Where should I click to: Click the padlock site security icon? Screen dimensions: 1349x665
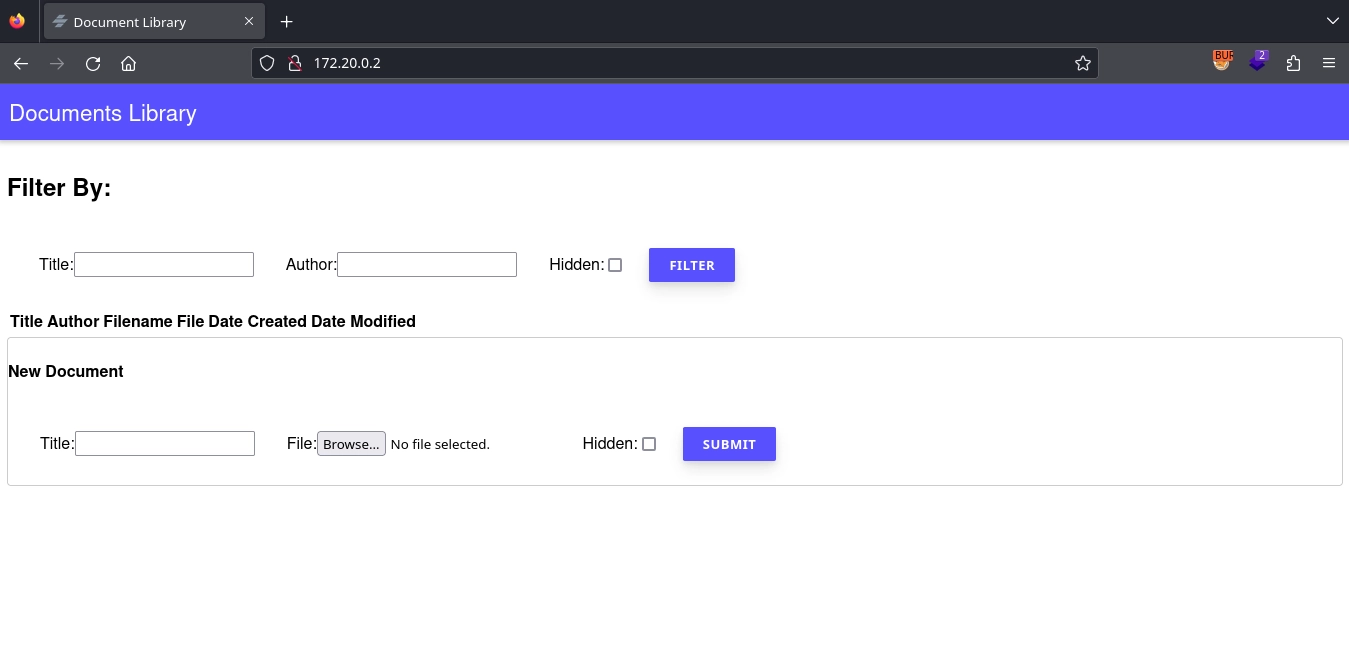coord(295,63)
